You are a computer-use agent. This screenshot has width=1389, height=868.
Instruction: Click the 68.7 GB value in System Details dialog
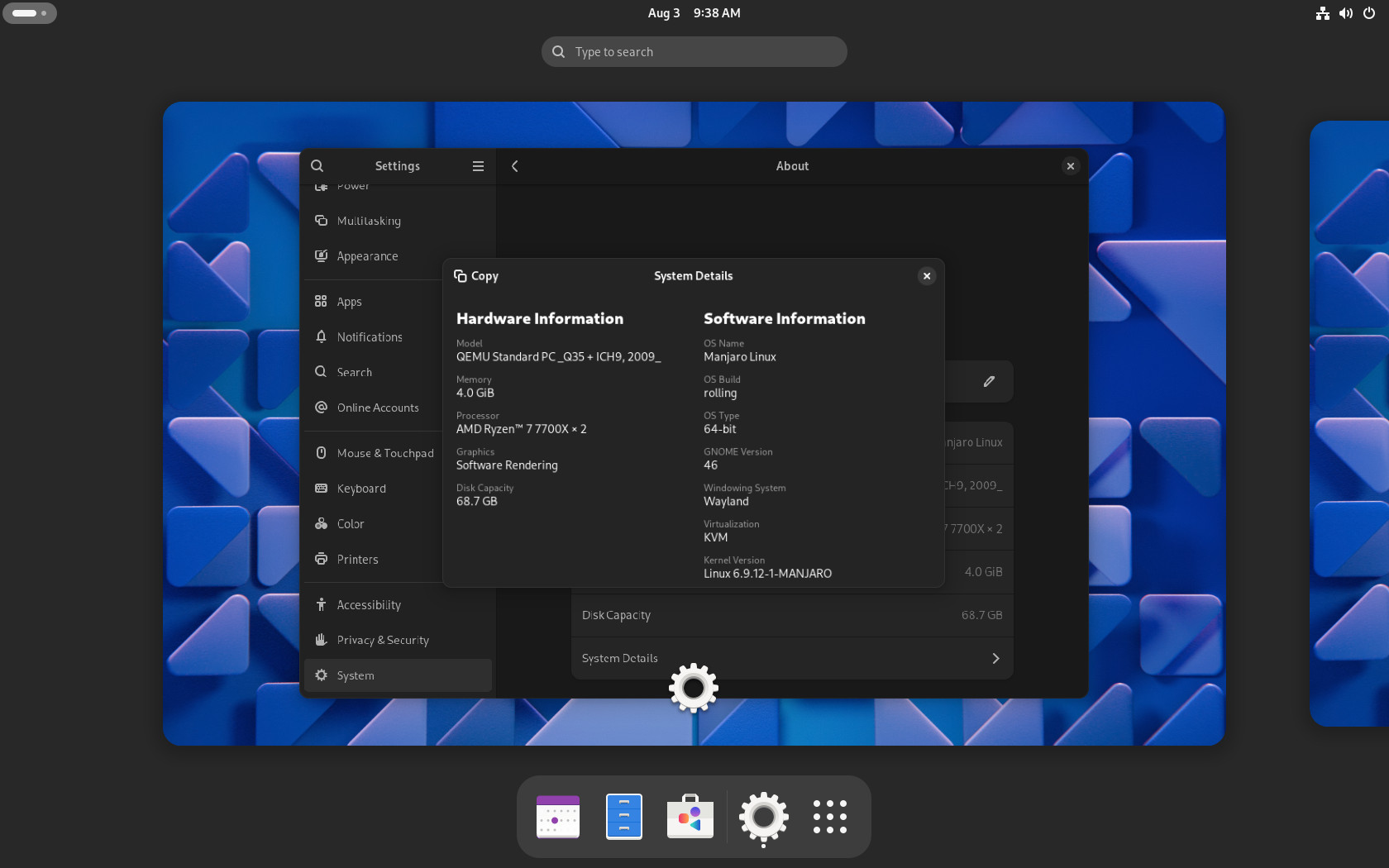coord(477,502)
